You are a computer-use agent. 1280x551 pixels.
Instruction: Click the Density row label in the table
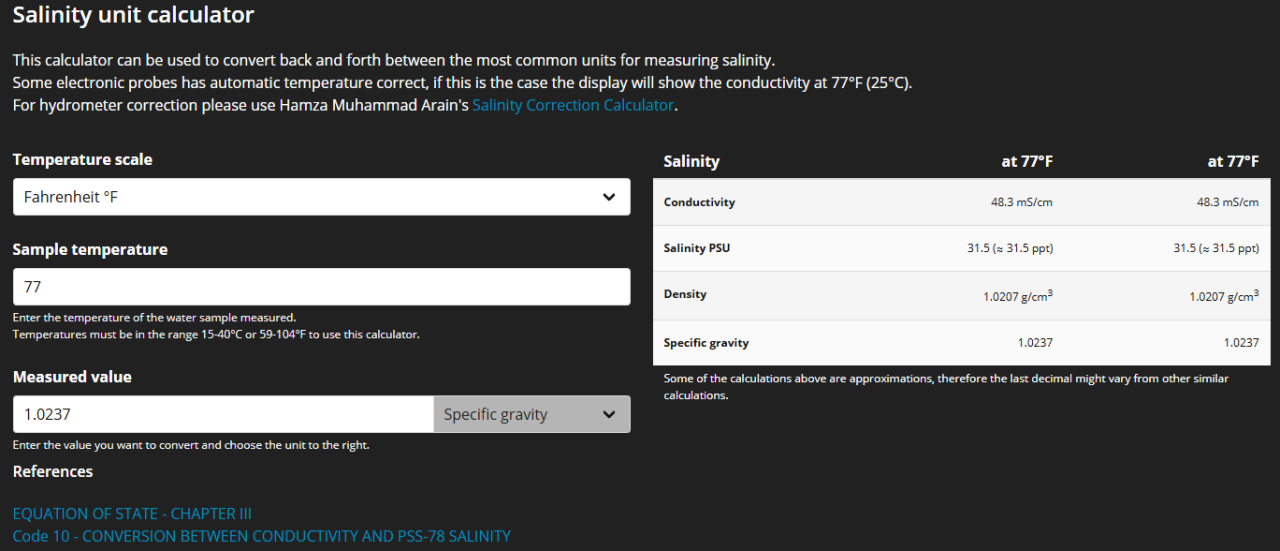tap(685, 294)
